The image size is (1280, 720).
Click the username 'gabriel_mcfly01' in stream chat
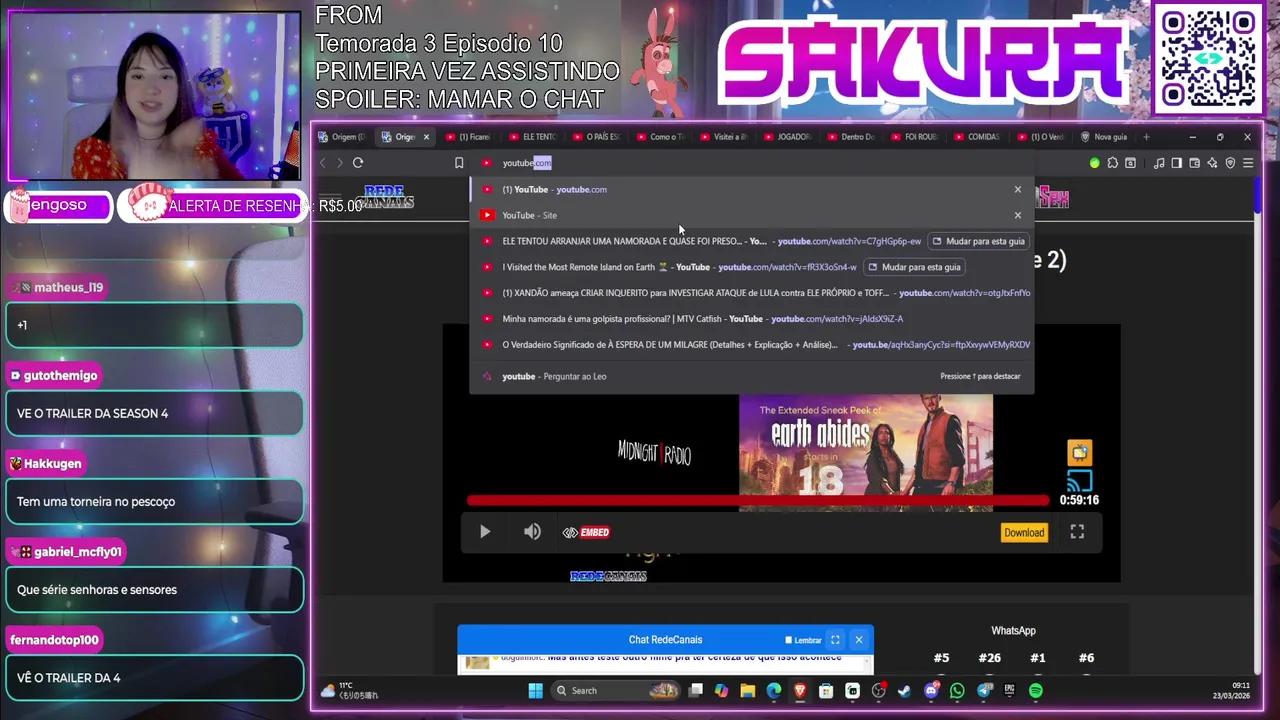pos(77,552)
